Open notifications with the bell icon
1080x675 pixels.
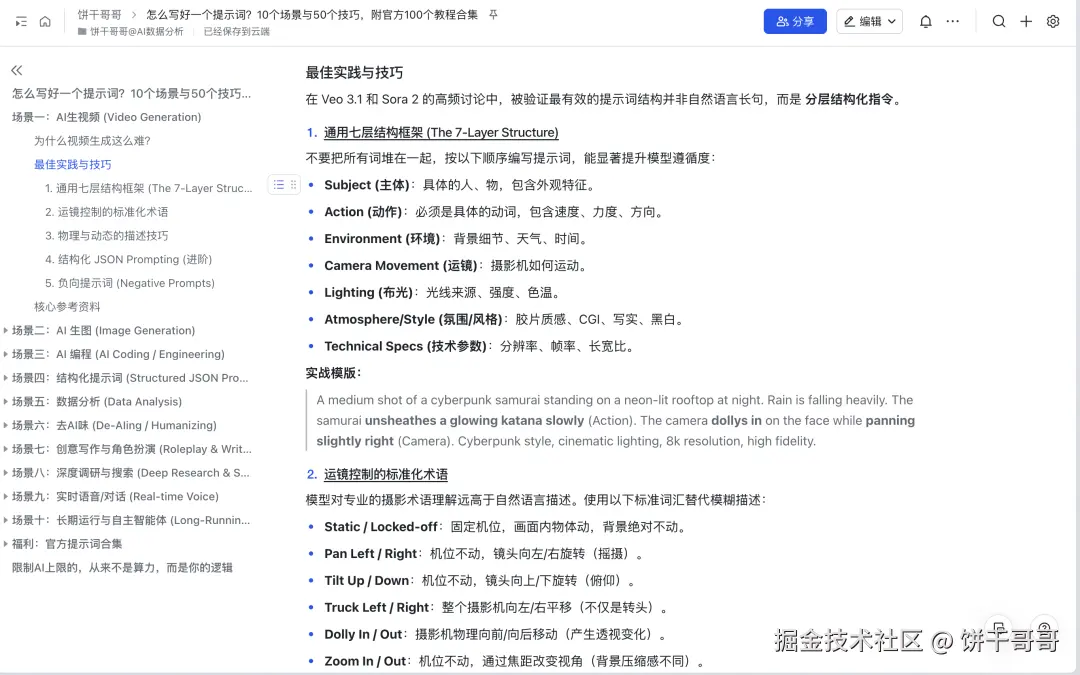925,20
